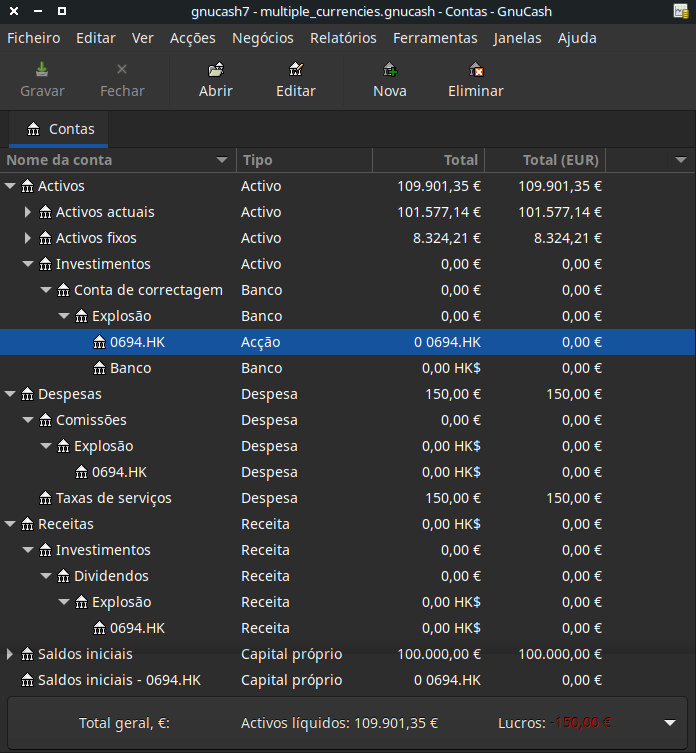Screen dimensions: 696x753
Task: Click the bank icon beside Taxas de serviços
Action: click(45, 498)
